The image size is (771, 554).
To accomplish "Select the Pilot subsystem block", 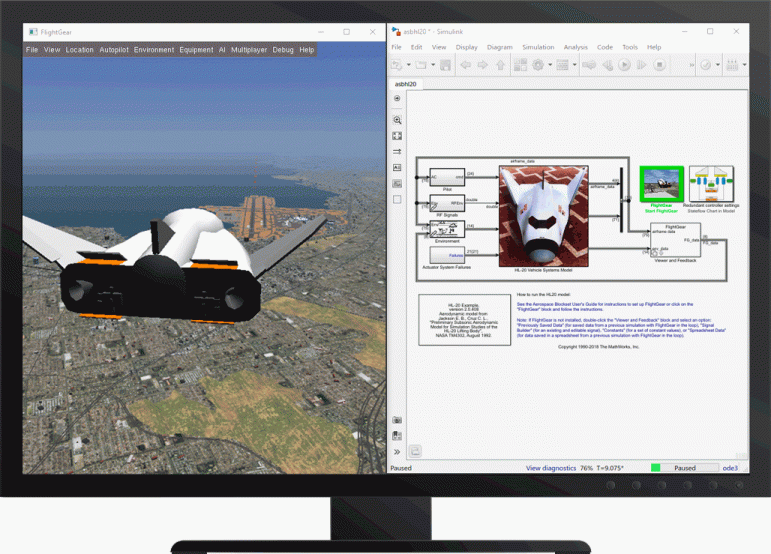I will (447, 177).
